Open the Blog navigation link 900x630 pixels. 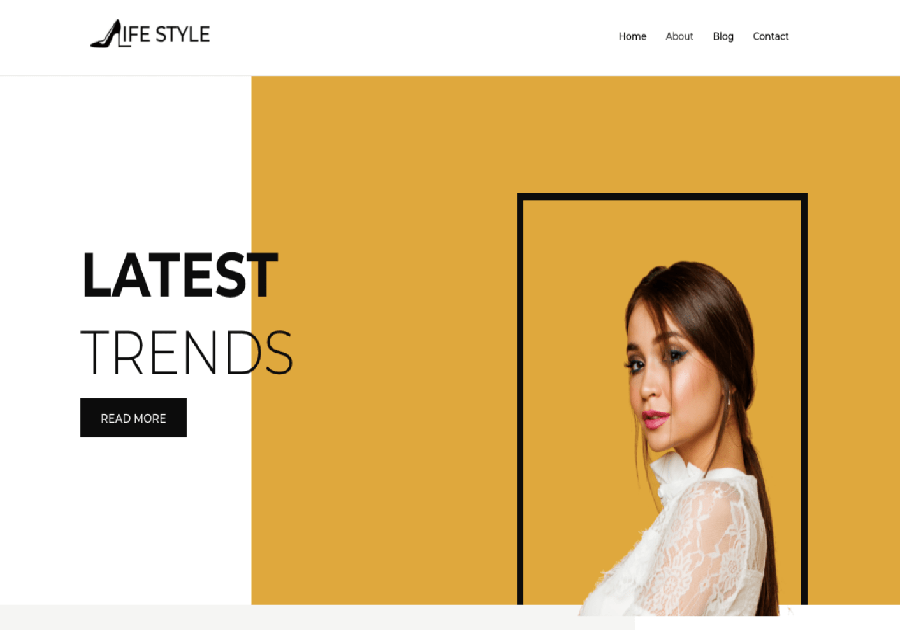[723, 36]
